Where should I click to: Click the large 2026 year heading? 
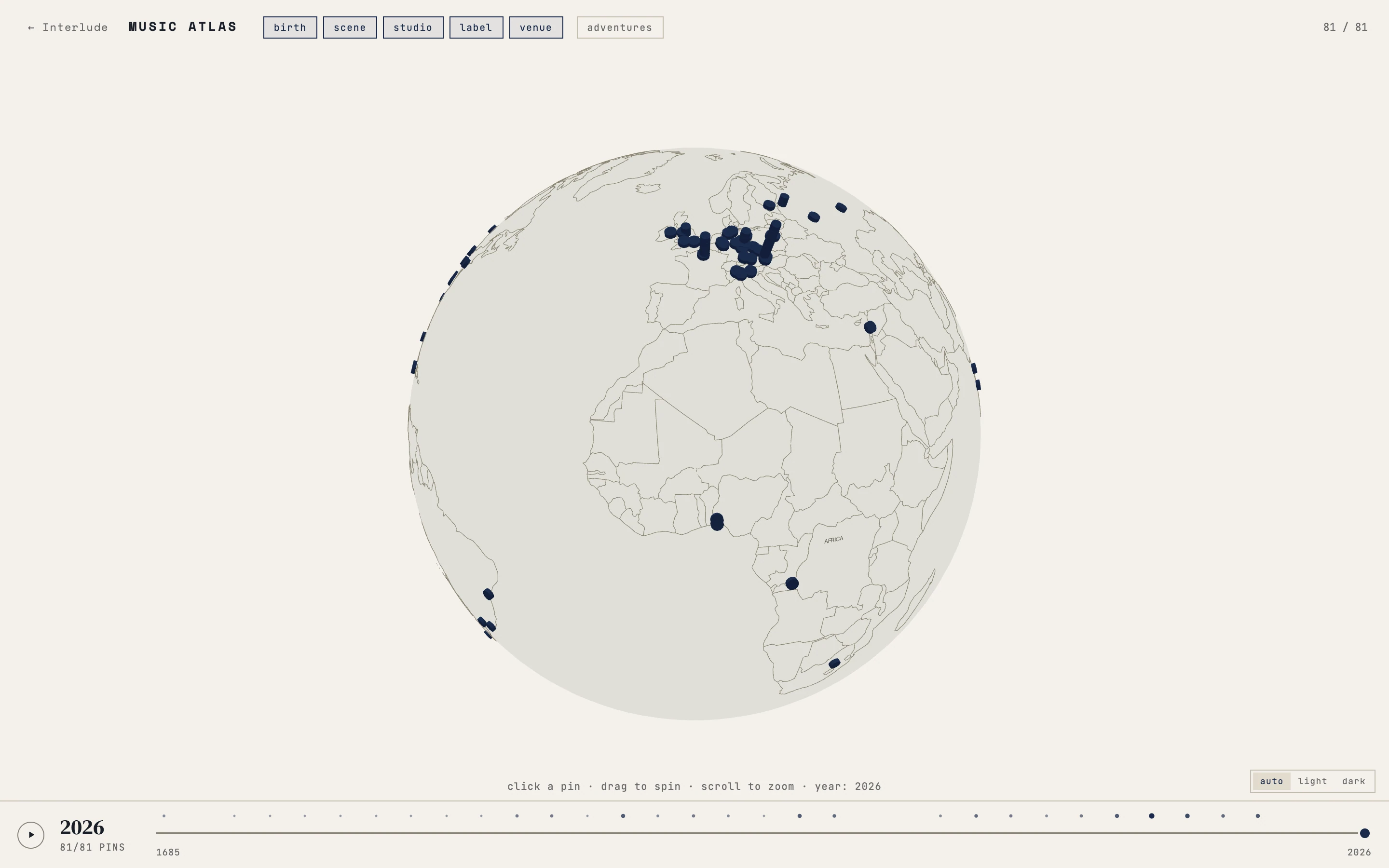click(x=82, y=827)
